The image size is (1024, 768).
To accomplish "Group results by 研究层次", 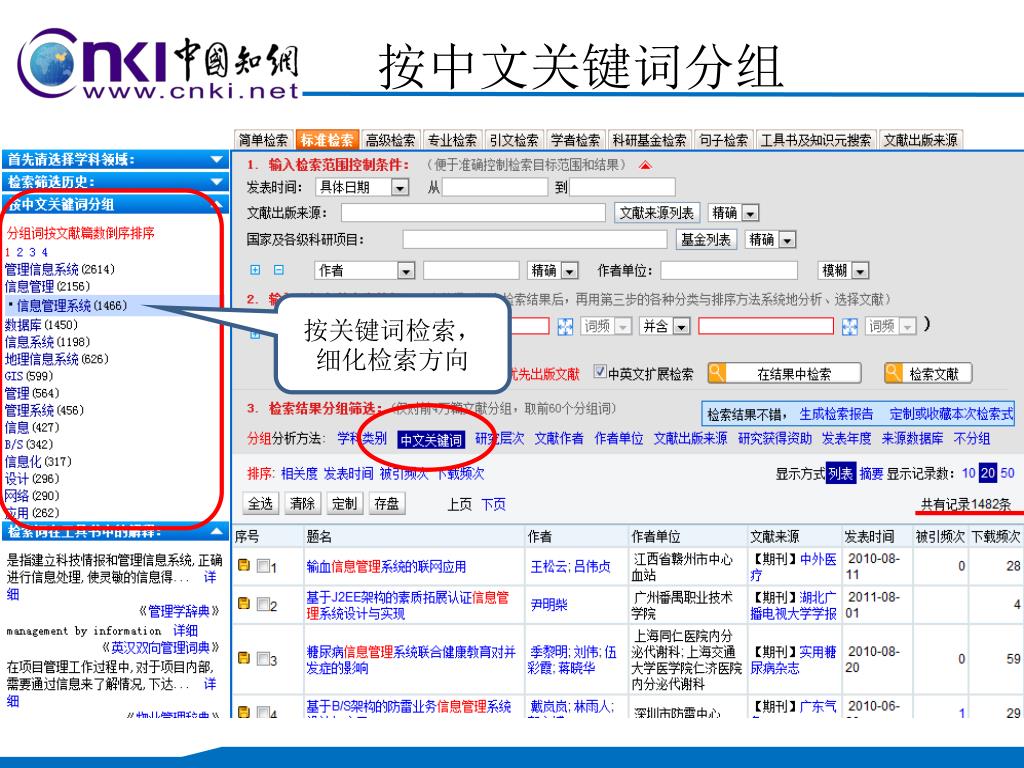I will pos(500,439).
